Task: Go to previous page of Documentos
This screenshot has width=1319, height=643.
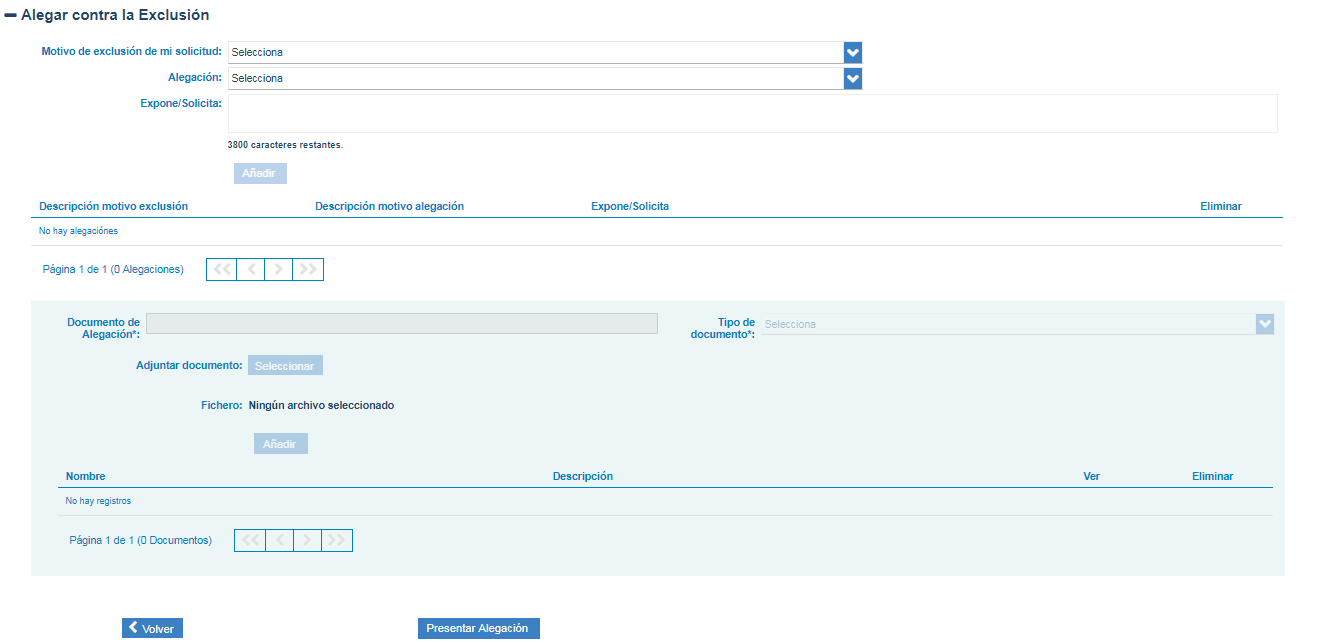Action: coord(279,541)
